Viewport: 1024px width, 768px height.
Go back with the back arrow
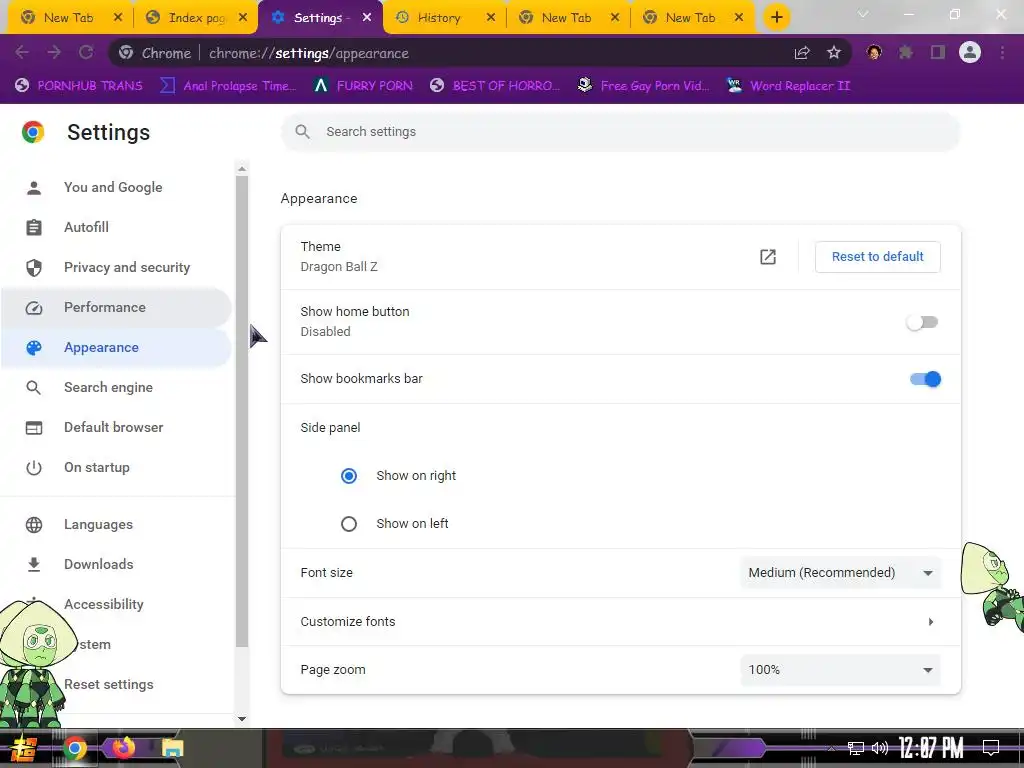(x=22, y=52)
